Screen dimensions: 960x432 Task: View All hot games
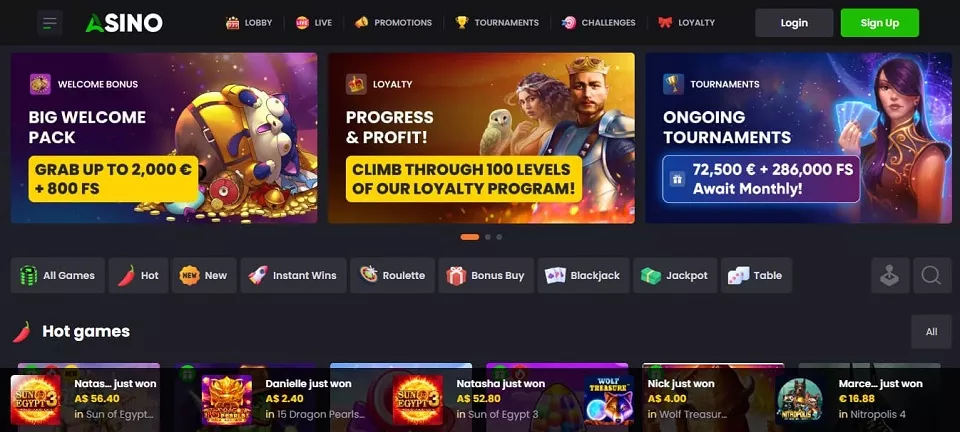(931, 332)
